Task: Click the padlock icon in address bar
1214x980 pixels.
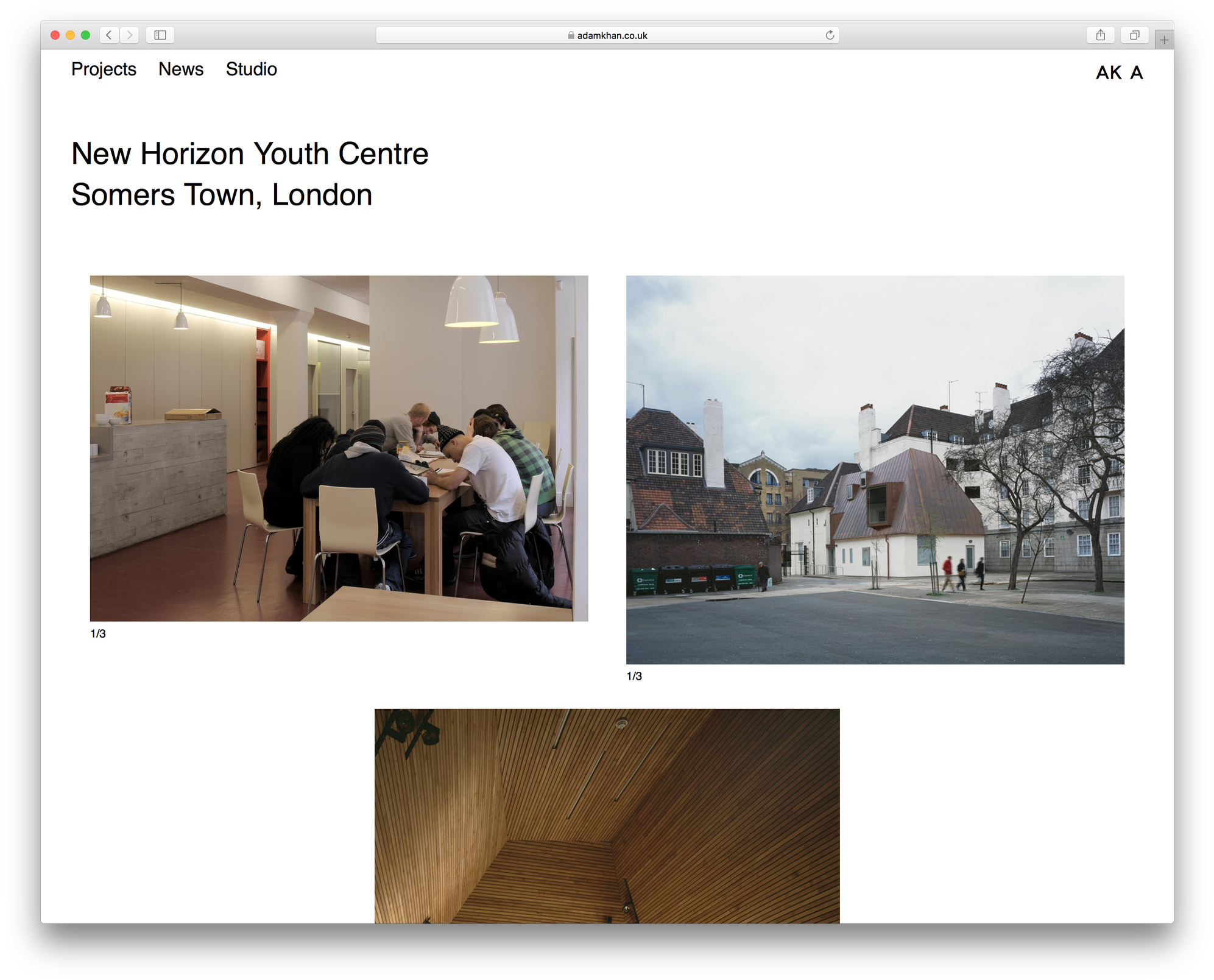Action: [x=571, y=35]
